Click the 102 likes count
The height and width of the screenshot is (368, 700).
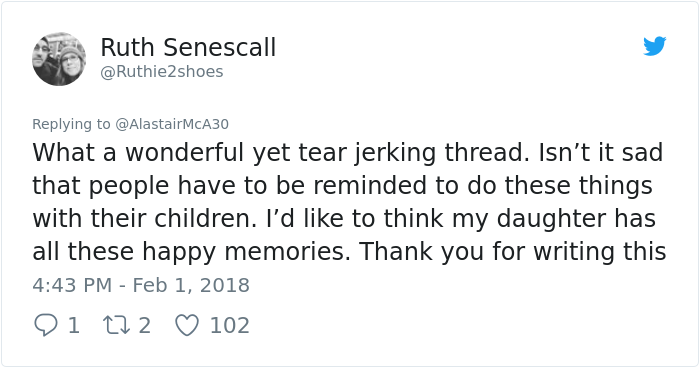229,325
